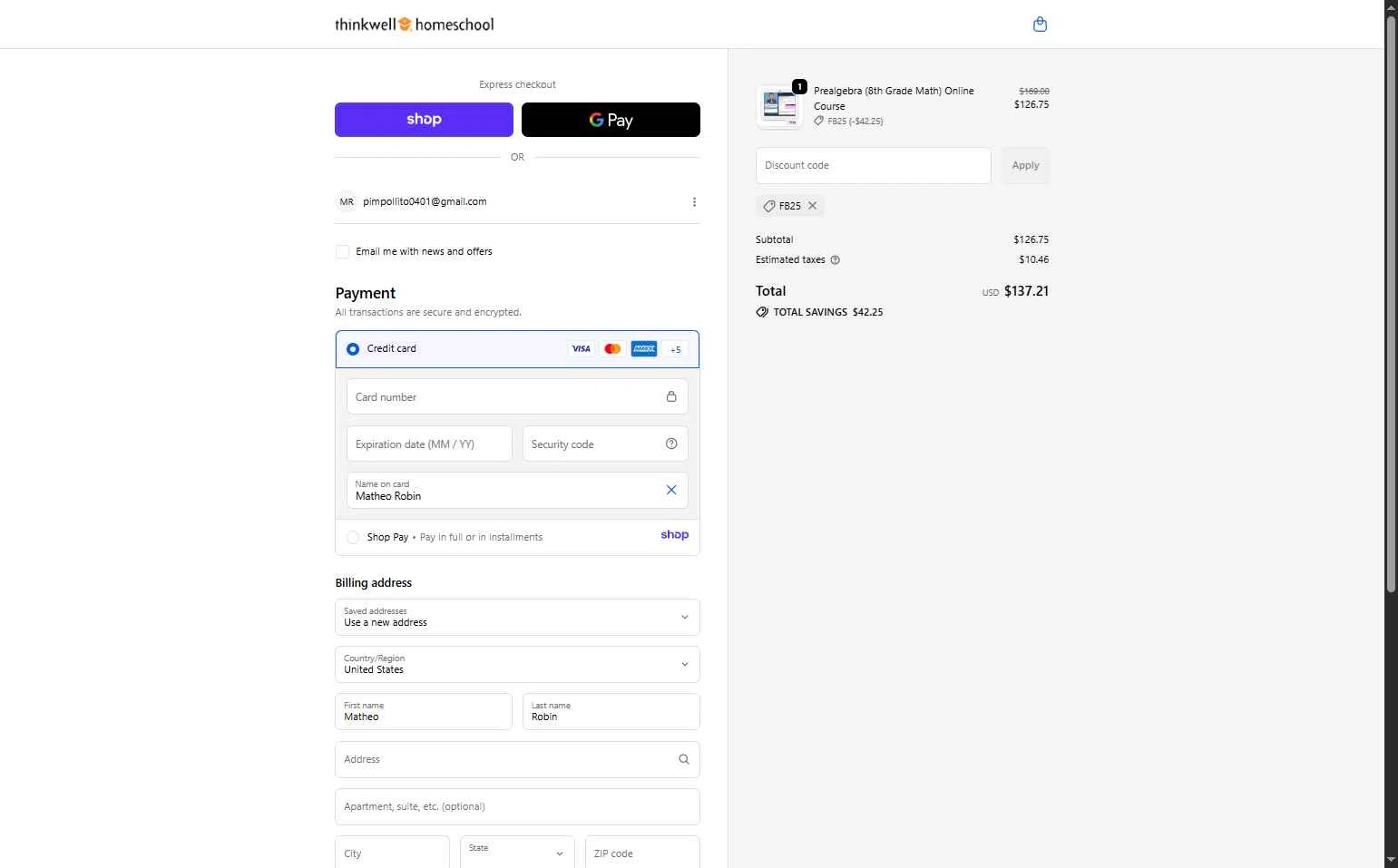Clear the Name on card field
The image size is (1398, 868).
(x=671, y=490)
